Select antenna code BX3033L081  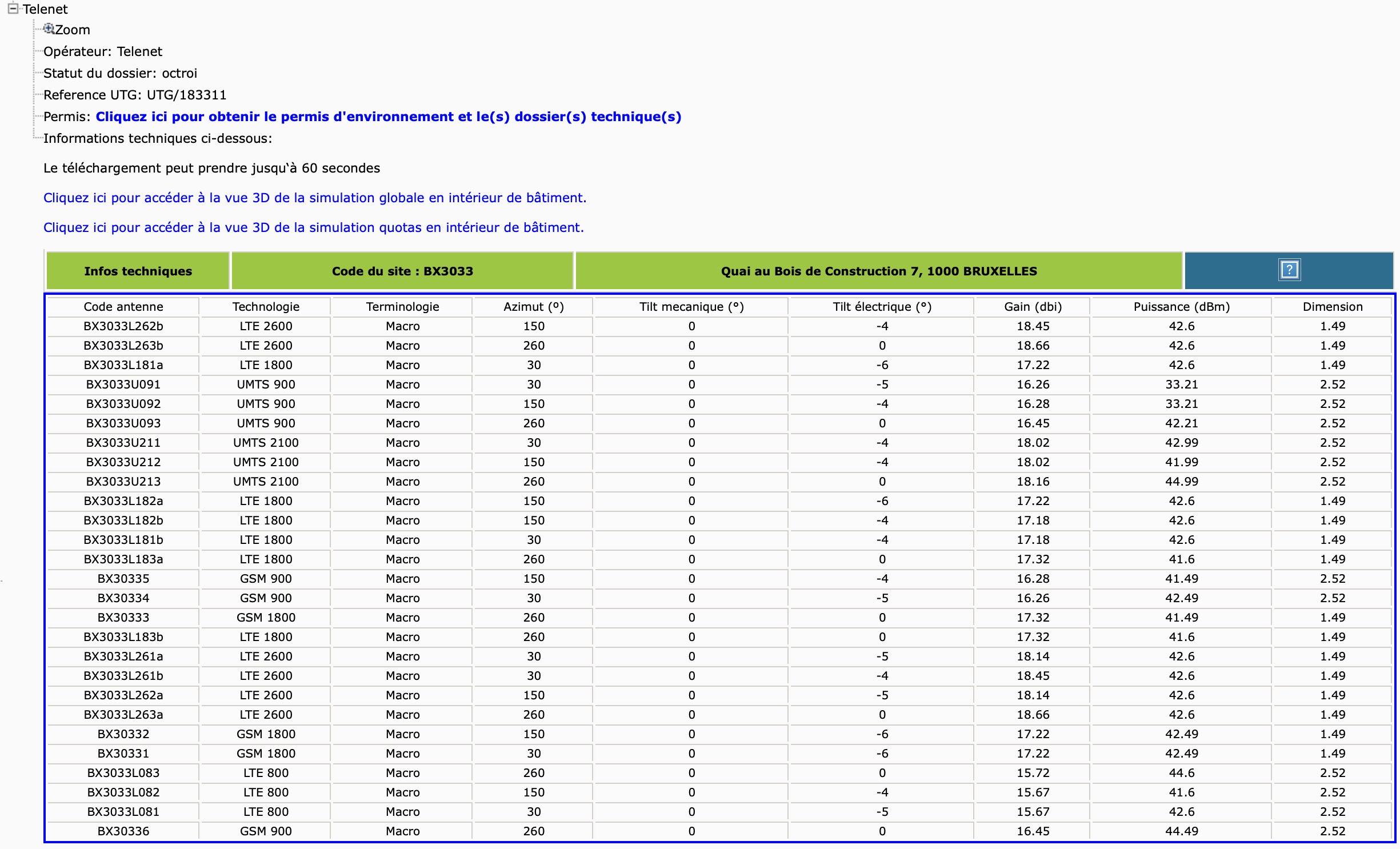(123, 812)
